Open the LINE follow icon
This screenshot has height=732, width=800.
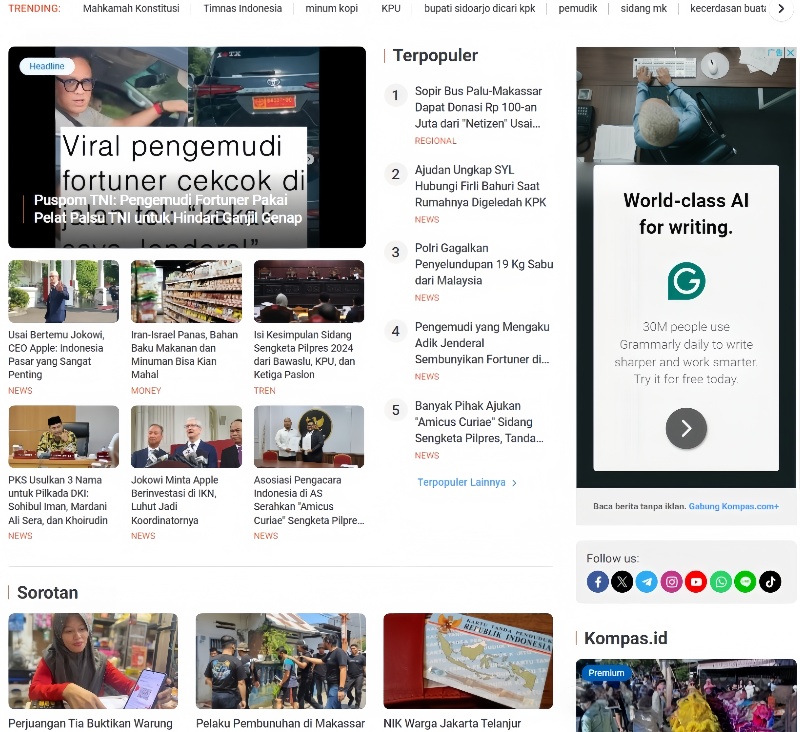[745, 581]
